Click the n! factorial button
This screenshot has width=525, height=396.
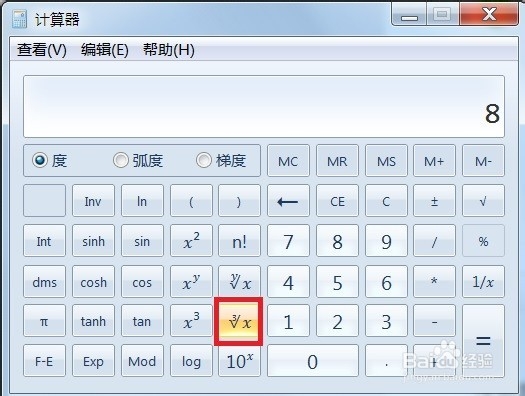tap(239, 240)
